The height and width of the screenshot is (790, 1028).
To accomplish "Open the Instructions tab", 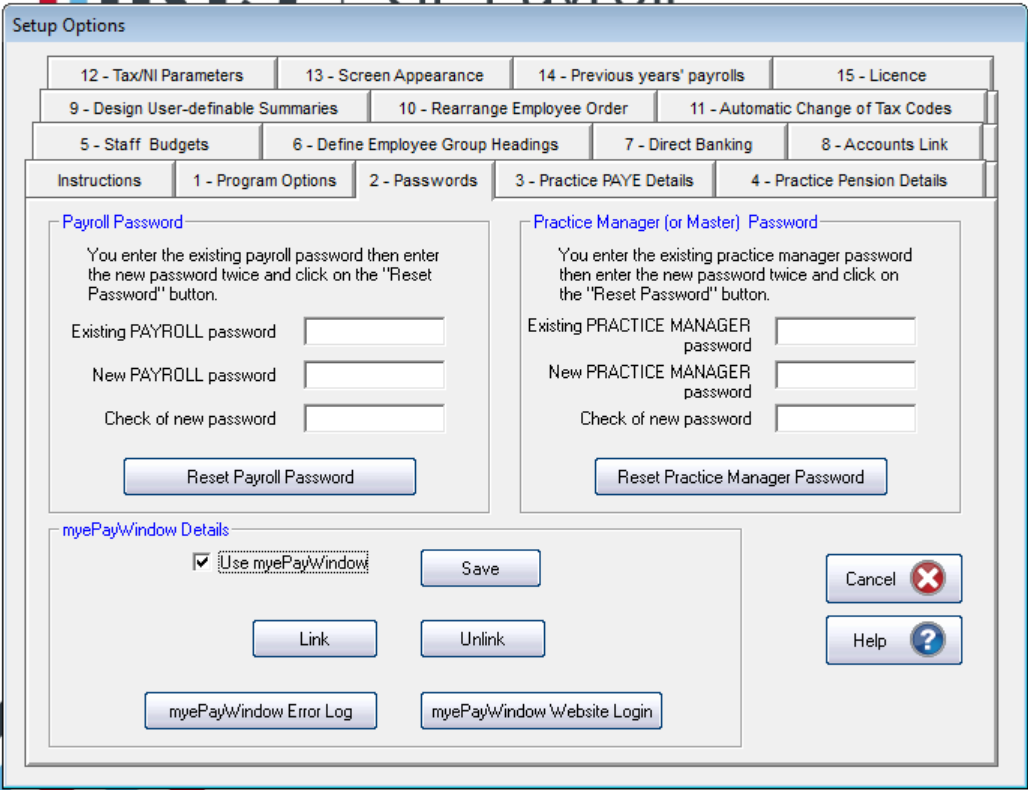I will [x=99, y=180].
